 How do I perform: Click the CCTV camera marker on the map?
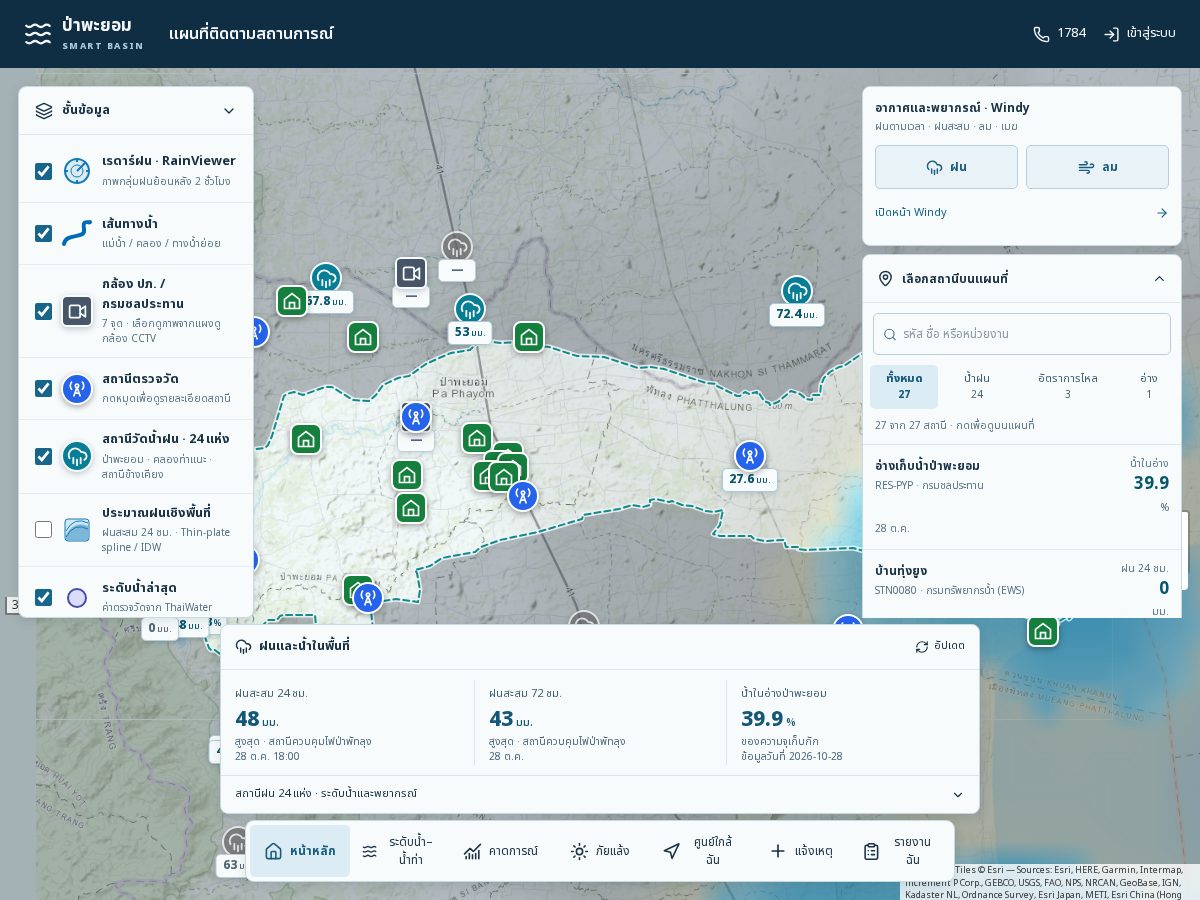[411, 273]
